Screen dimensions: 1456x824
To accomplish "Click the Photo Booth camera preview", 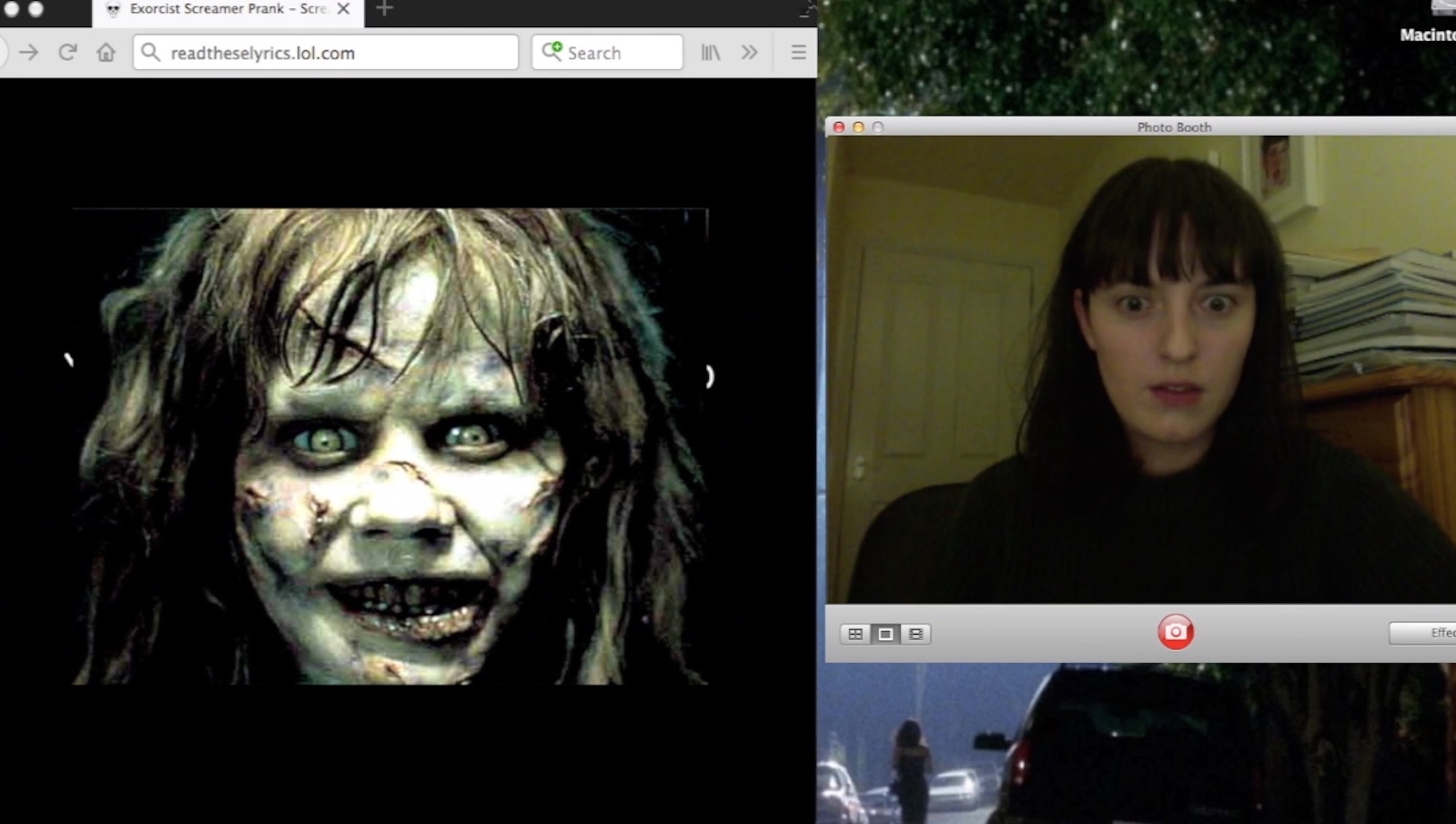I will click(1141, 370).
